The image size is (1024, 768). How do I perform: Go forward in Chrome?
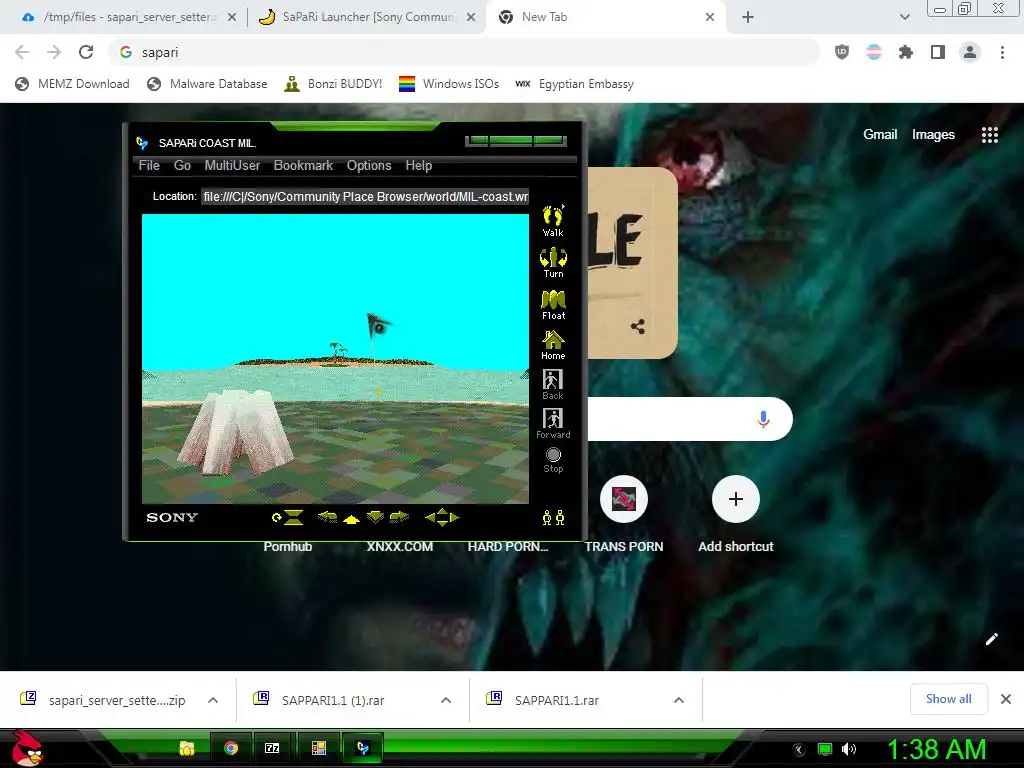click(x=54, y=52)
